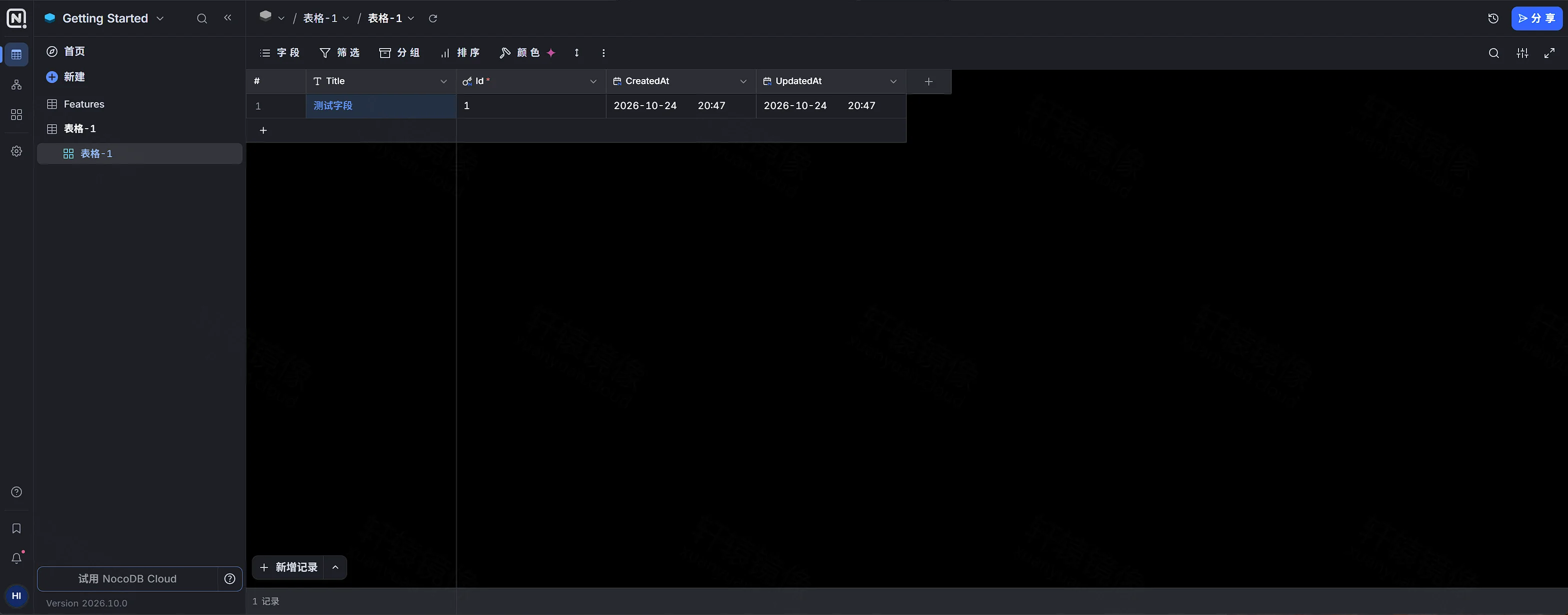Click 新建 in the sidebar
The width and height of the screenshot is (1568, 615).
tap(65, 77)
